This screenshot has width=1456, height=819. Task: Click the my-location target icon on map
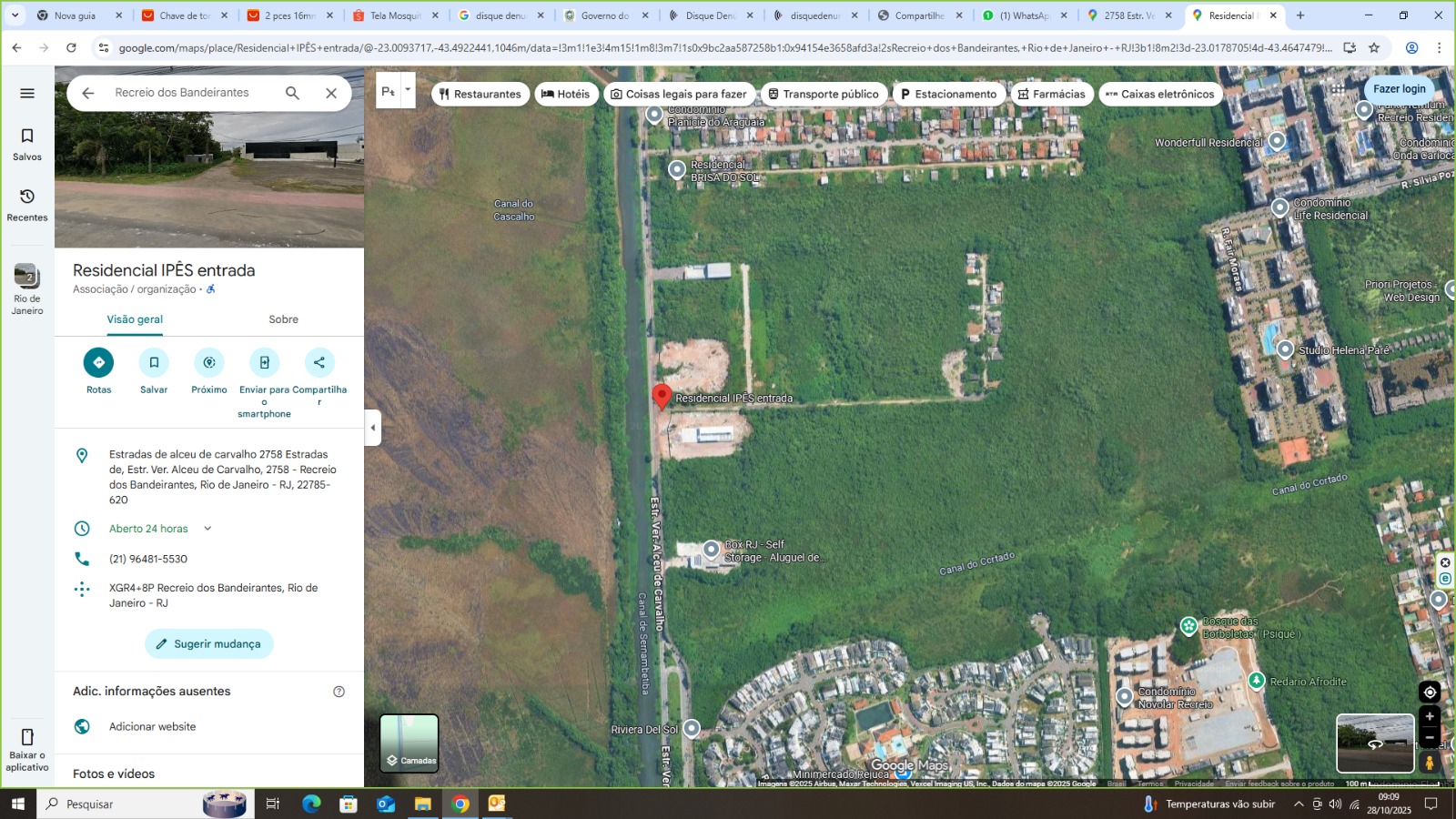coord(1430,693)
